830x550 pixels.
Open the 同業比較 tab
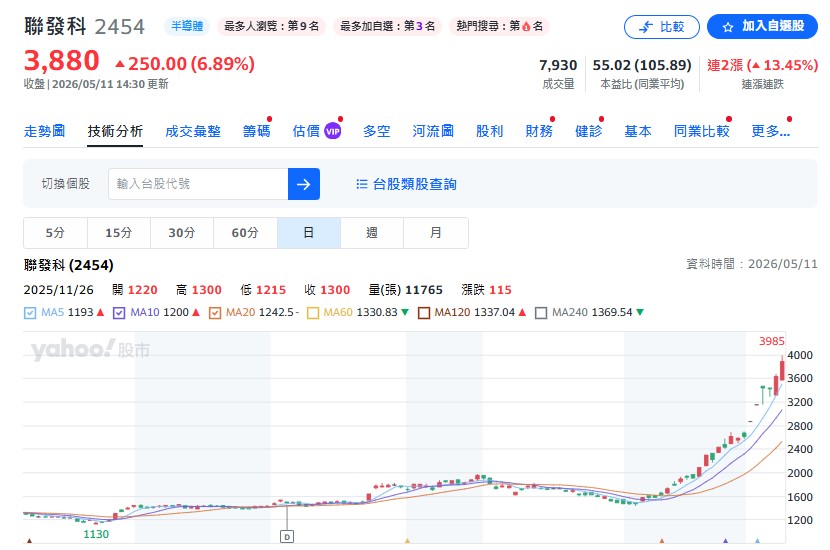(701, 131)
